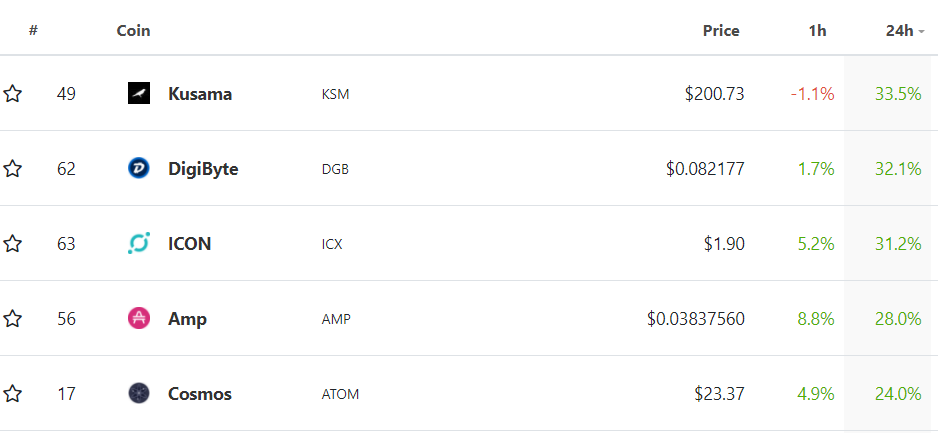
Task: Sort the table by 1h header
Action: point(817,30)
